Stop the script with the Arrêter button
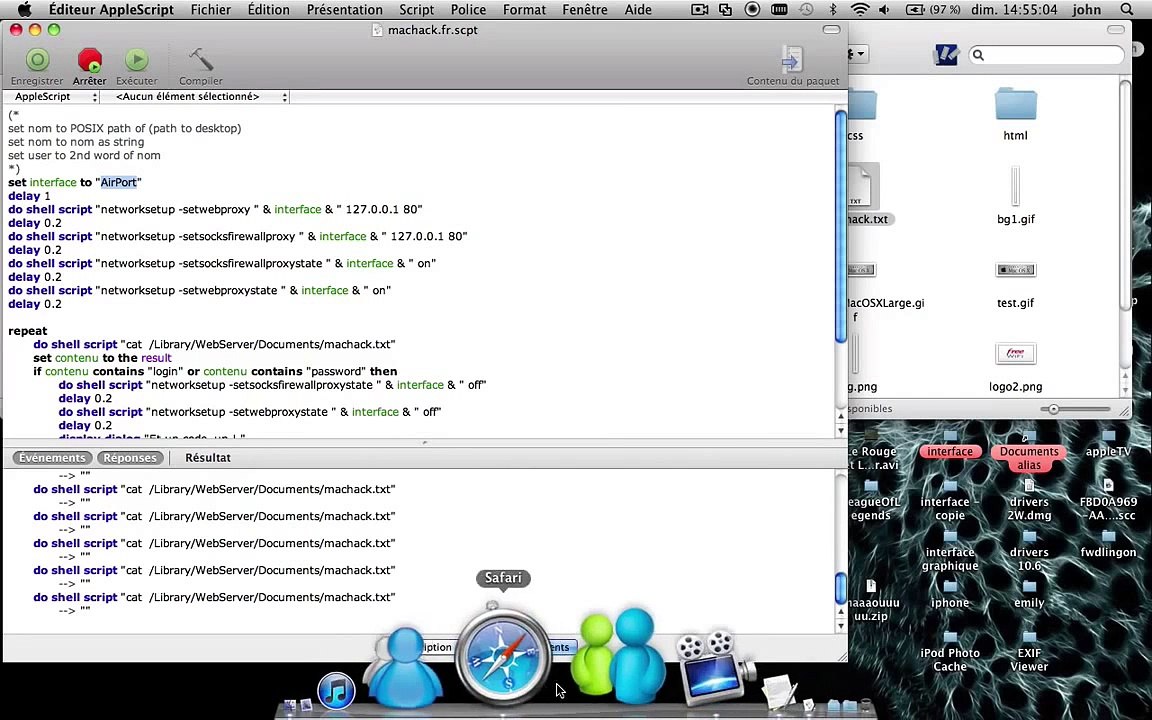 click(x=90, y=60)
